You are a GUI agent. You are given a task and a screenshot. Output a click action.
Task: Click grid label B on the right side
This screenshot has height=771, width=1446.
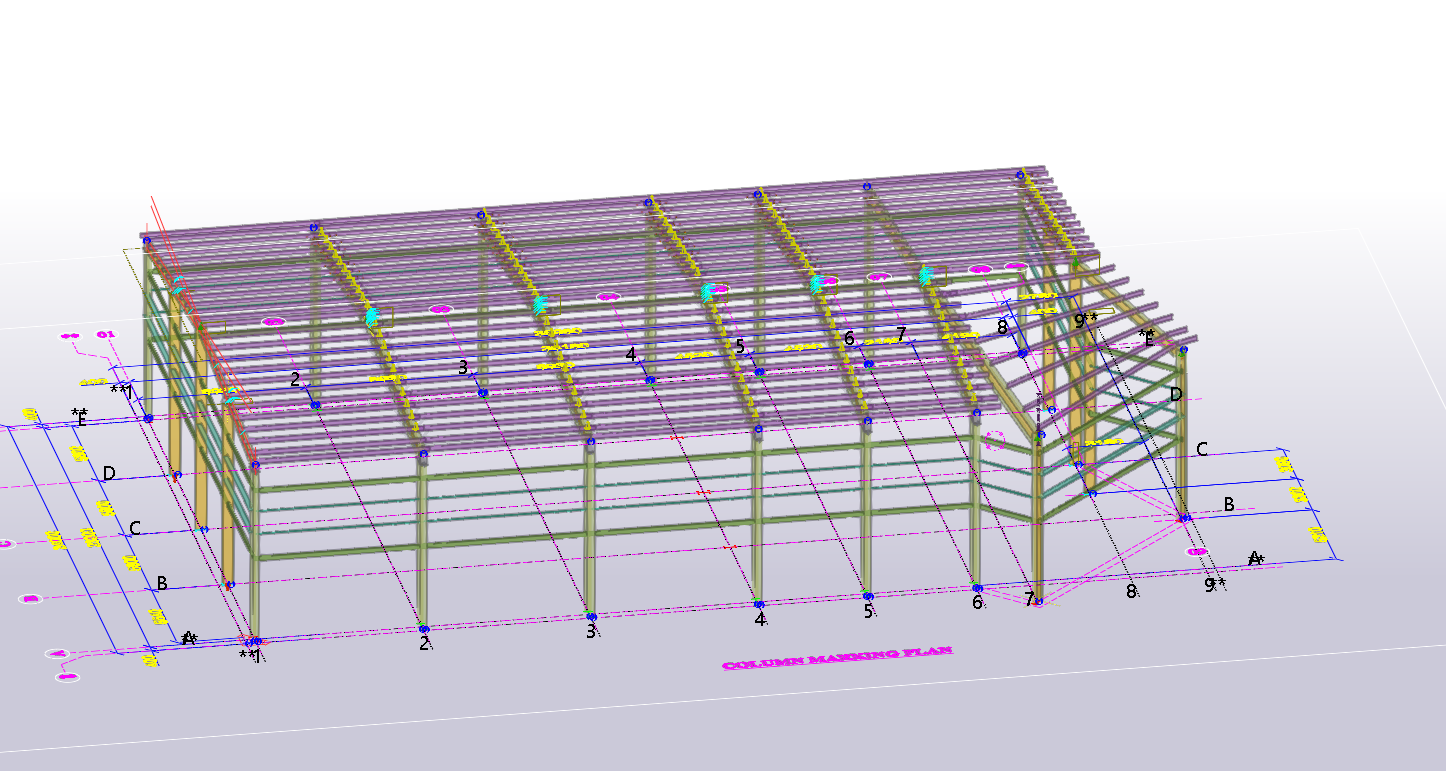click(1229, 504)
